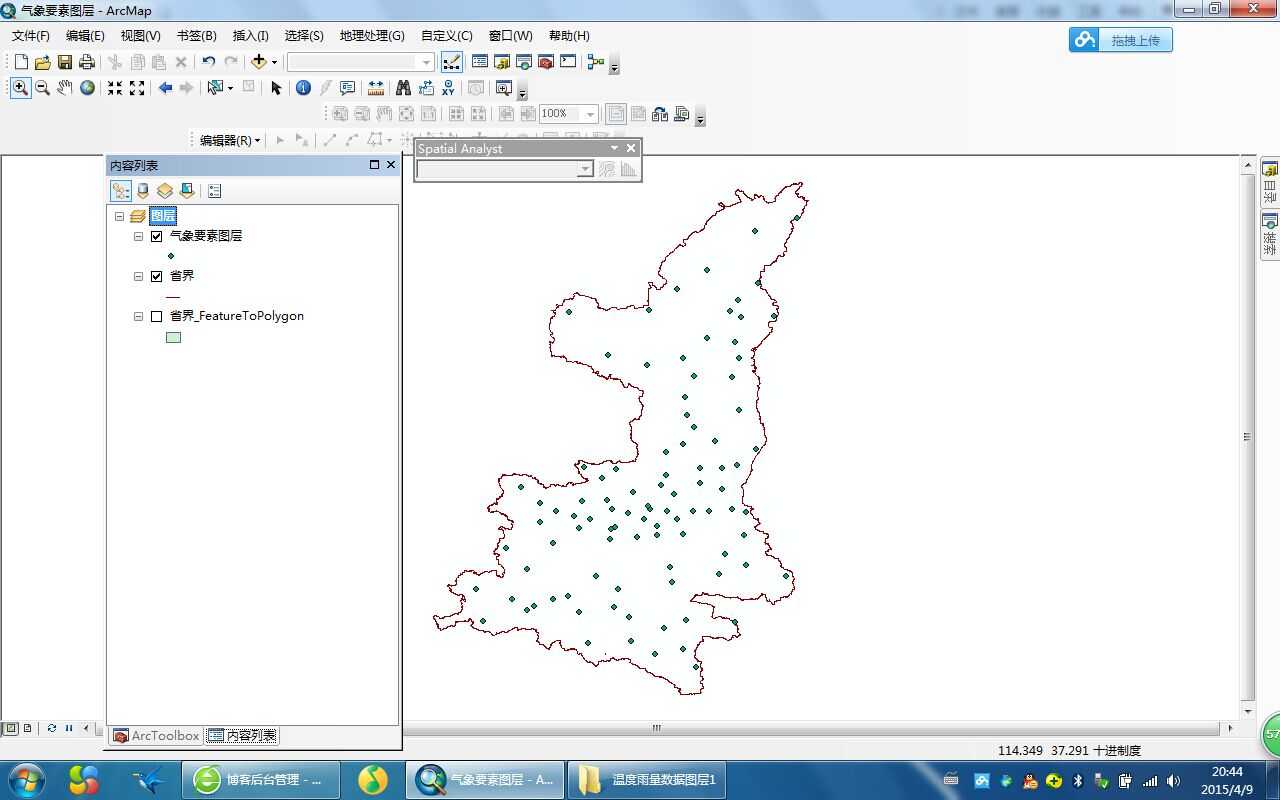Open the map scale combo box
1280x800 pixels.
point(360,62)
